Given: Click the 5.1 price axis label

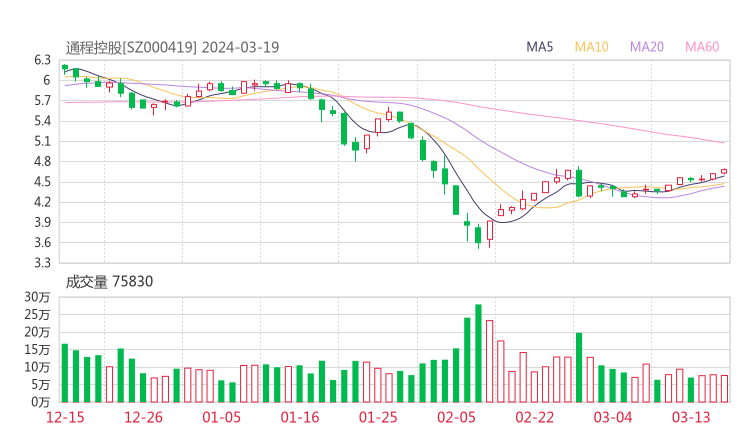Looking at the screenshot, I should click(42, 141).
